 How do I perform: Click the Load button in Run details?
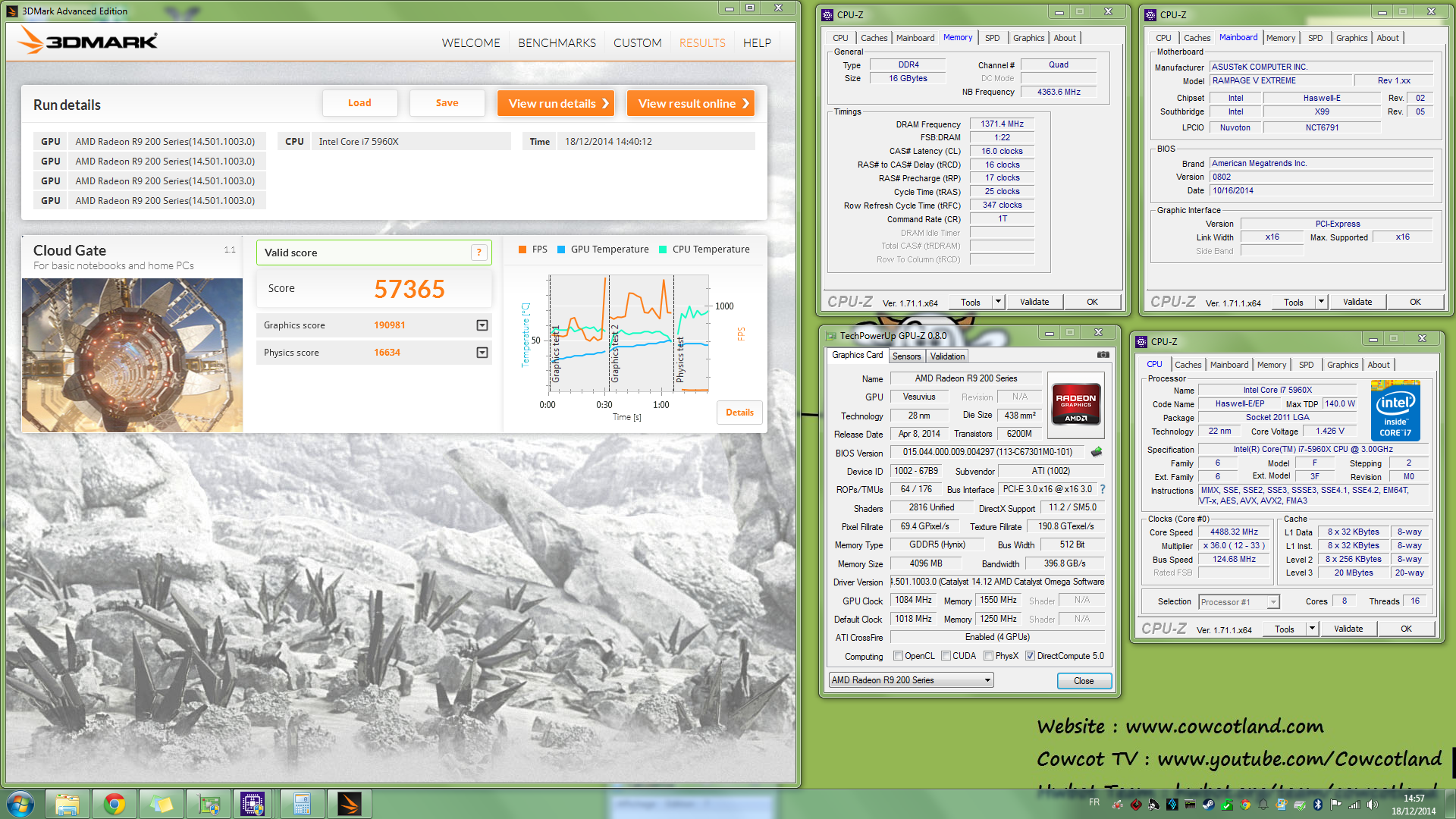(359, 103)
